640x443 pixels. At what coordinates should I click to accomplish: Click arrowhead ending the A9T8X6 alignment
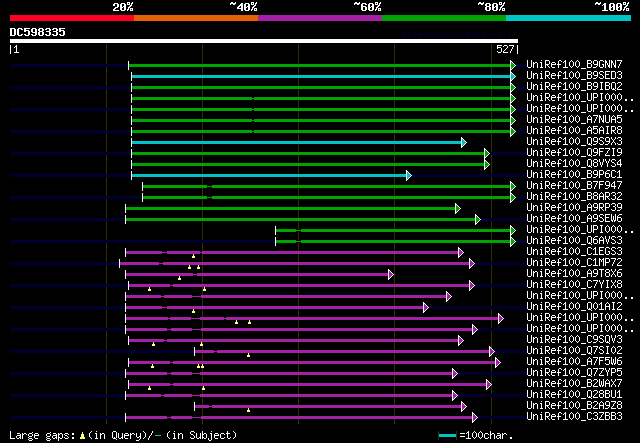391,275
